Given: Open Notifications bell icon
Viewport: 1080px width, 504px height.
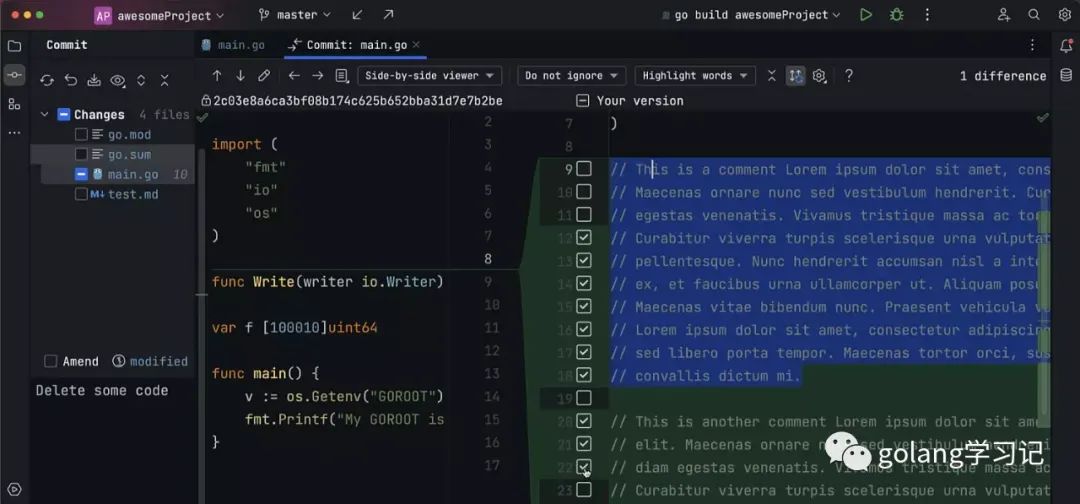Looking at the screenshot, I should 1066,46.
